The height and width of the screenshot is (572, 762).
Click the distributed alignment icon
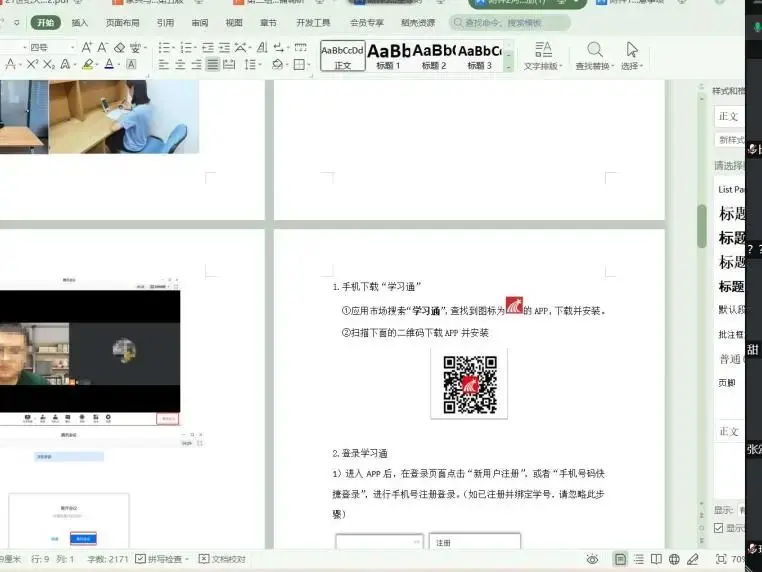coord(229,64)
